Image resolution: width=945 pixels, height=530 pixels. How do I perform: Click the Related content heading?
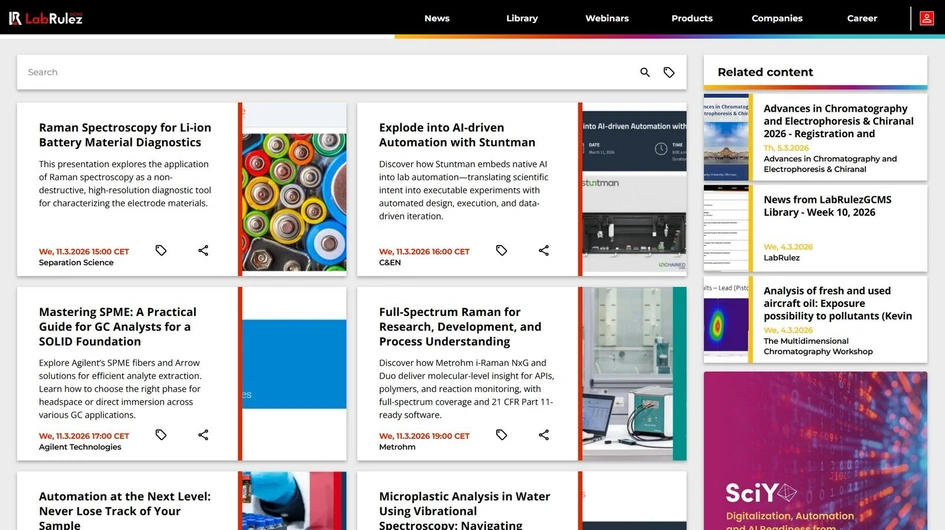[x=765, y=72]
